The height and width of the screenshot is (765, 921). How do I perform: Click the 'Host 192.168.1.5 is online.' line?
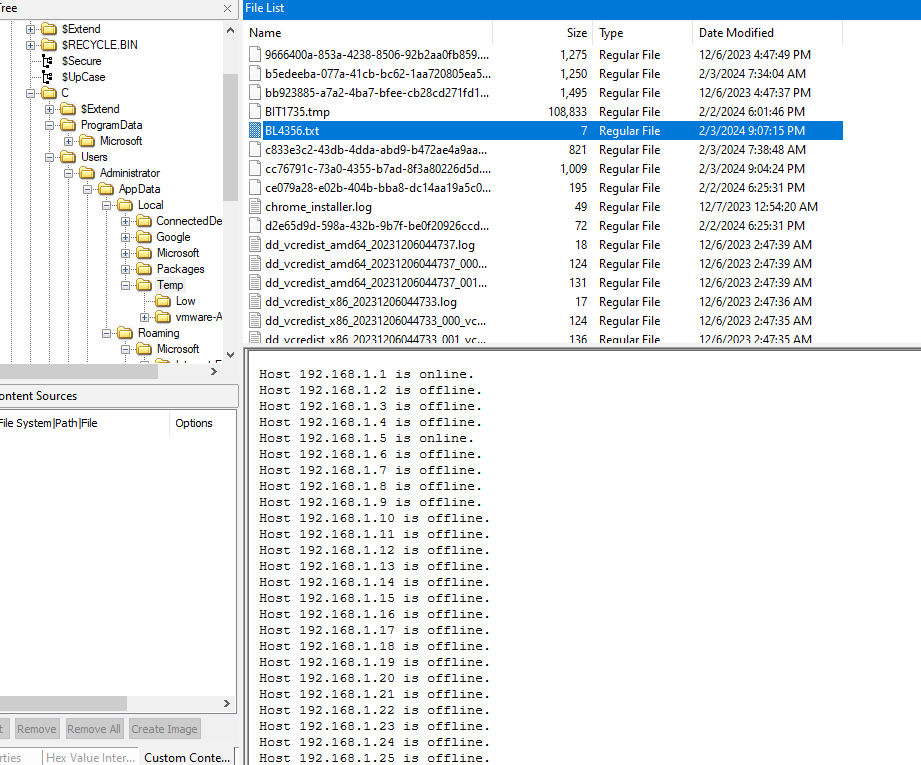click(x=367, y=438)
